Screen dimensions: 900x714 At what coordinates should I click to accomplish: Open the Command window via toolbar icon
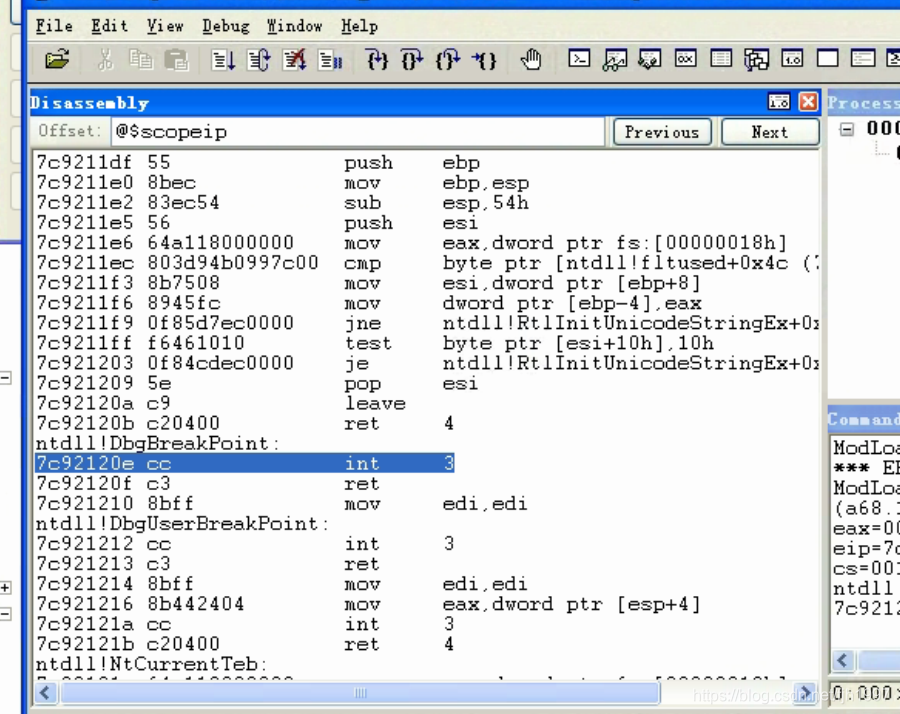pyautogui.click(x=579, y=59)
